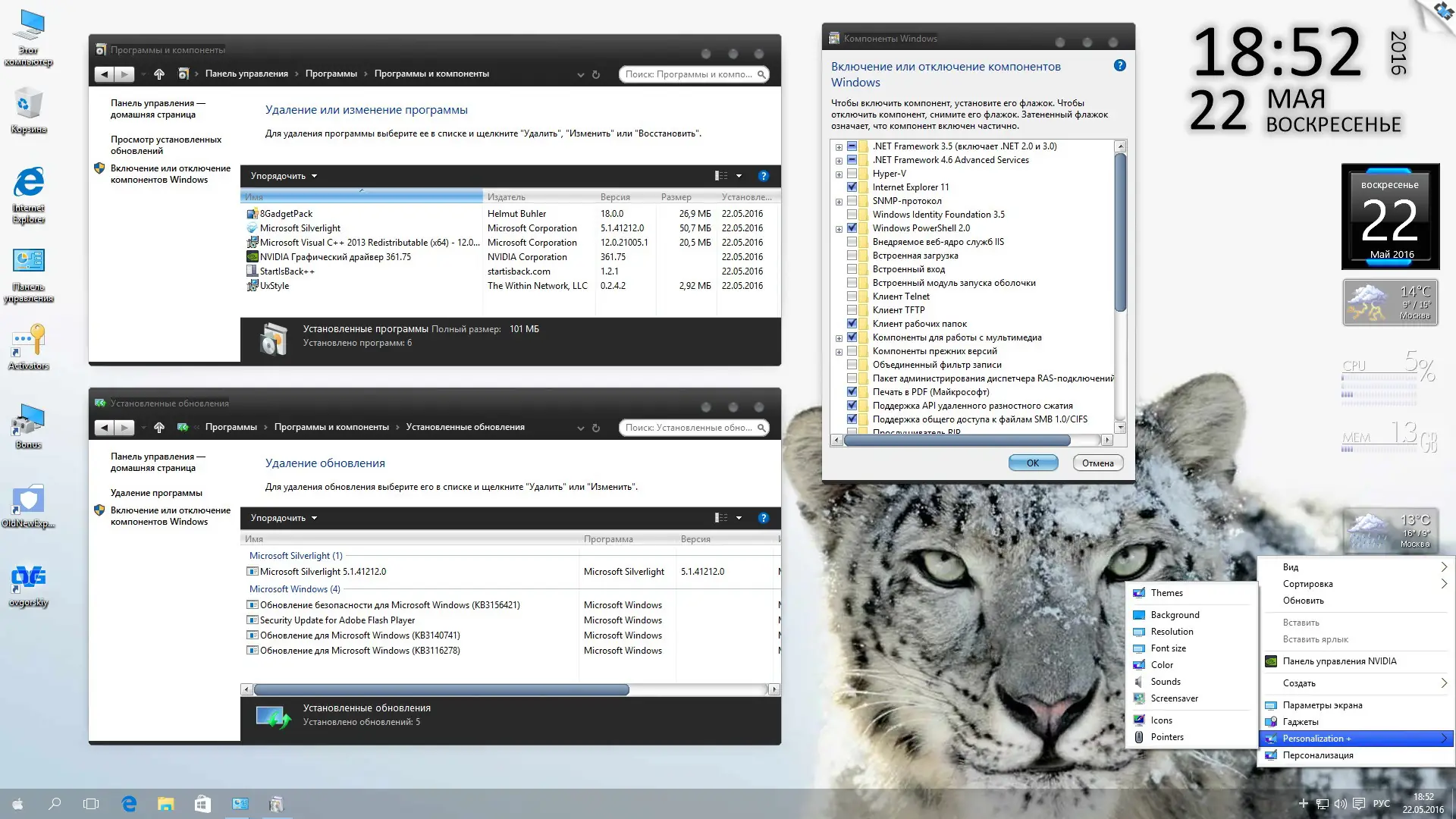The height and width of the screenshot is (819, 1456).
Task: Click the Edge icon in taskbar
Action: click(129, 804)
